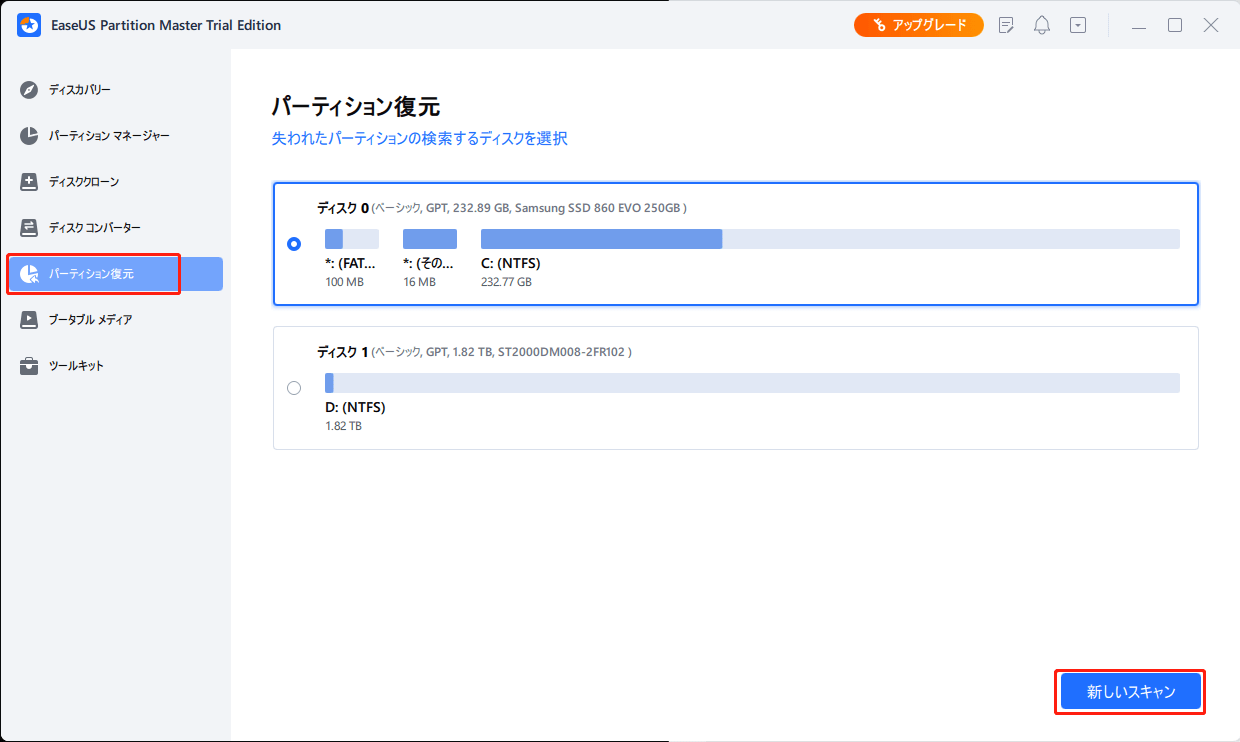This screenshot has height=742, width=1240.
Task: Select パーティション復元 in the sidebar menu
Action: point(94,273)
